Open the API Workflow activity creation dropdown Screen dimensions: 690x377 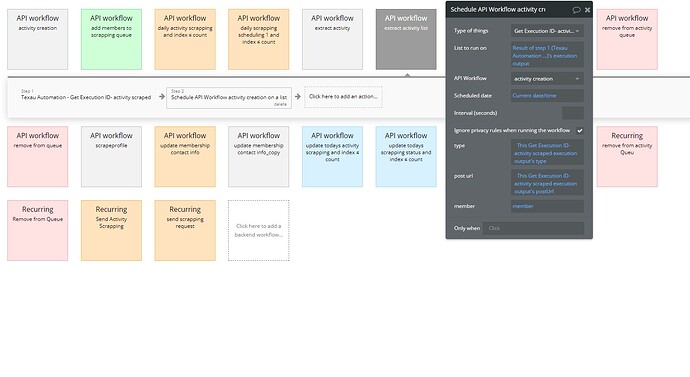click(547, 79)
